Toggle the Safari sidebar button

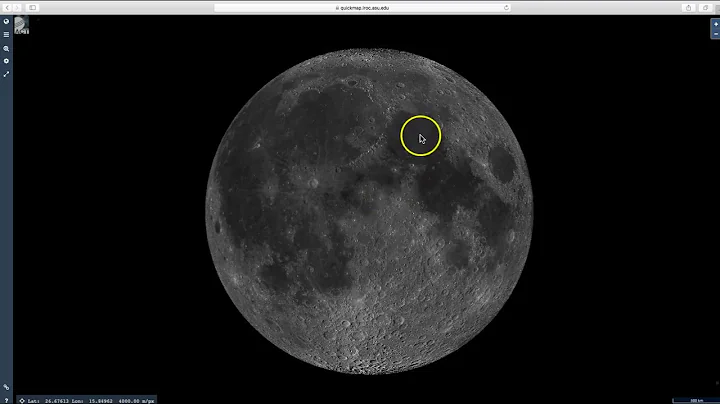click(33, 8)
